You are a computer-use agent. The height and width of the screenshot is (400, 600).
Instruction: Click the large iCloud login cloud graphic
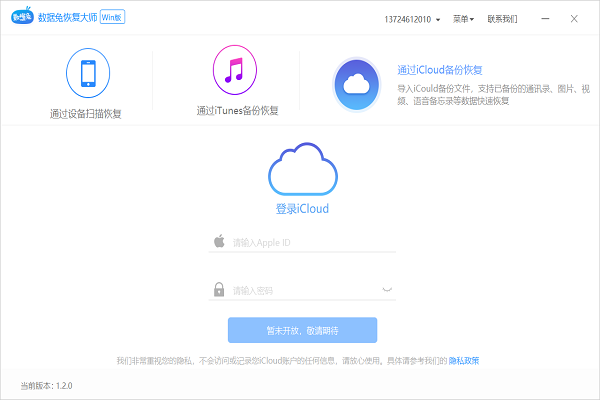(303, 169)
